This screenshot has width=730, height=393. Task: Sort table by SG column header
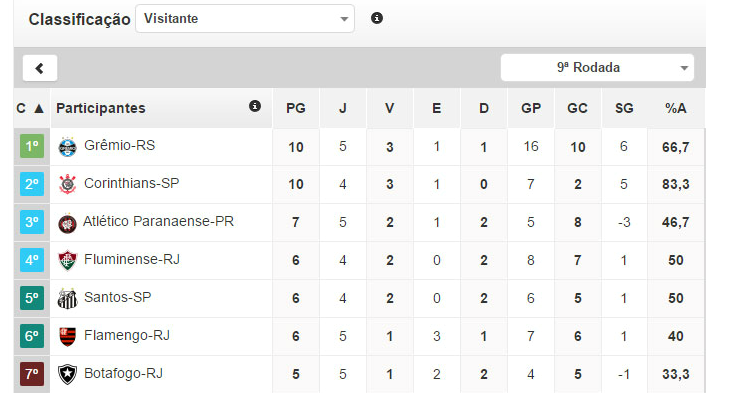pos(624,108)
